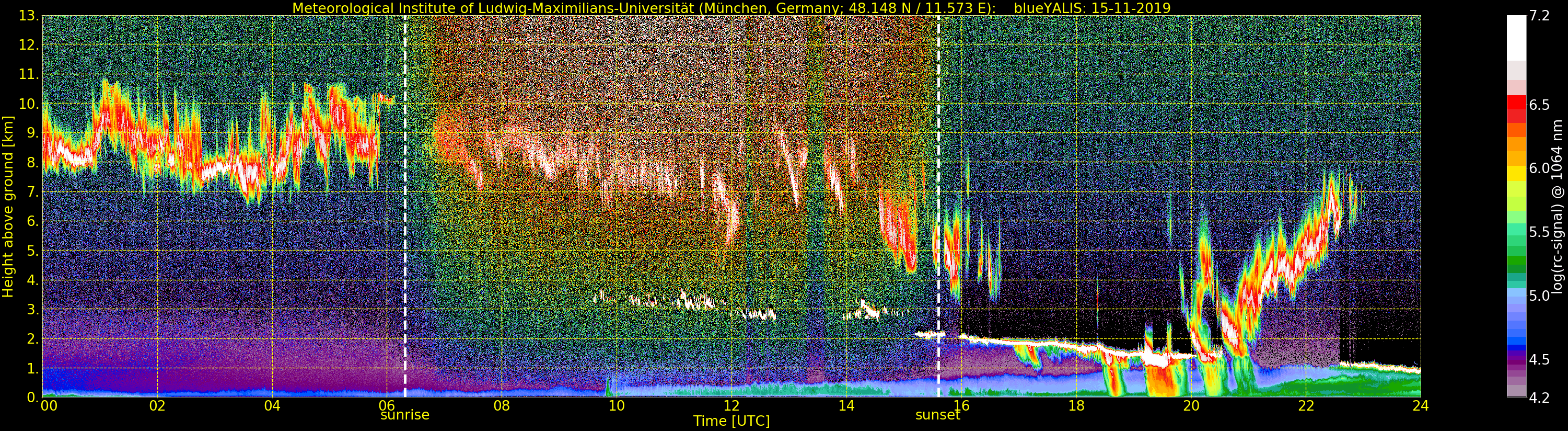The image size is (1568, 431).
Task: Click the white top segment of the colorbar
Action: tap(1516, 38)
